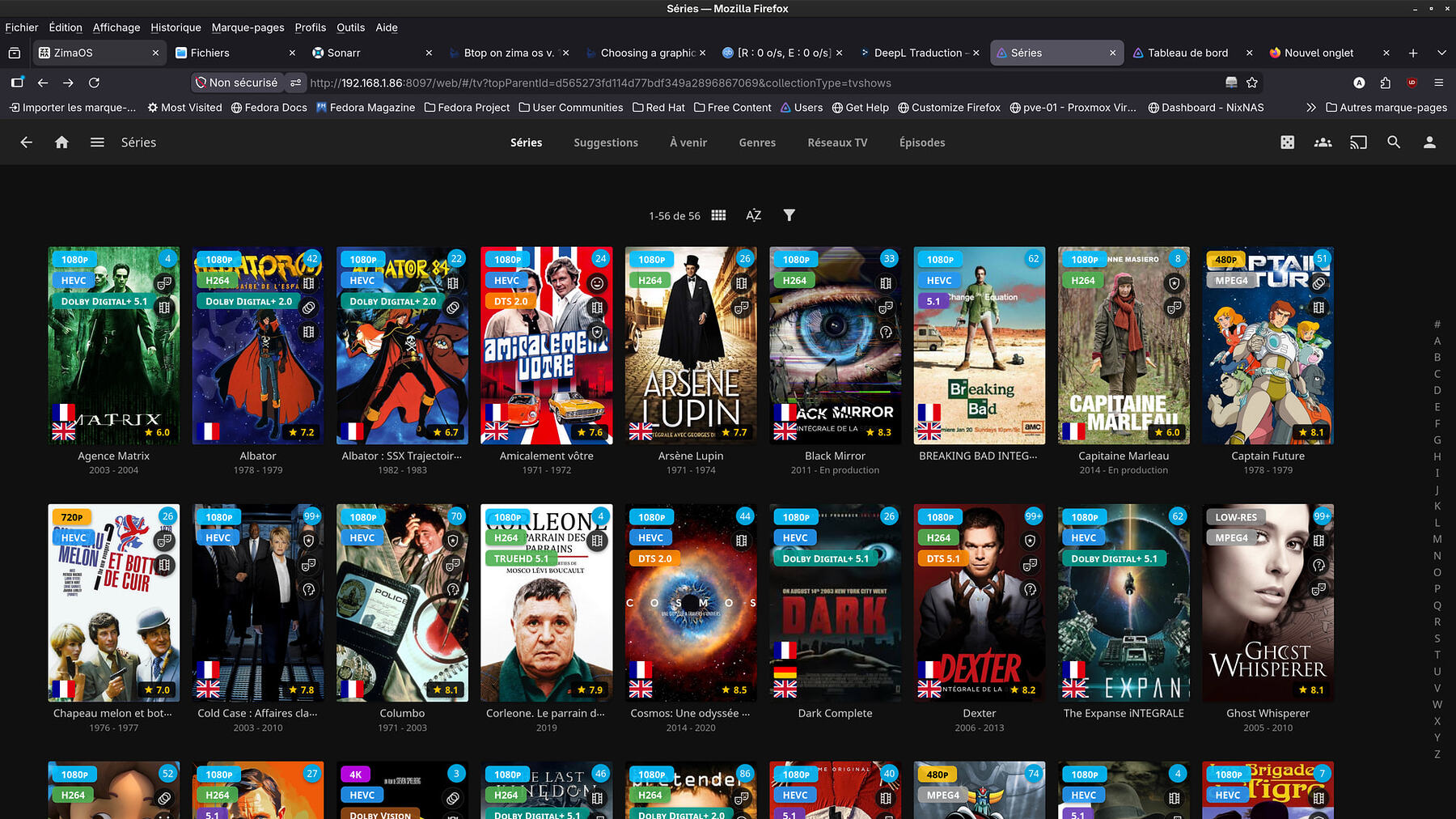Screen dimensions: 1456x819
Task: Go forward in Firefox history
Action: [x=68, y=83]
